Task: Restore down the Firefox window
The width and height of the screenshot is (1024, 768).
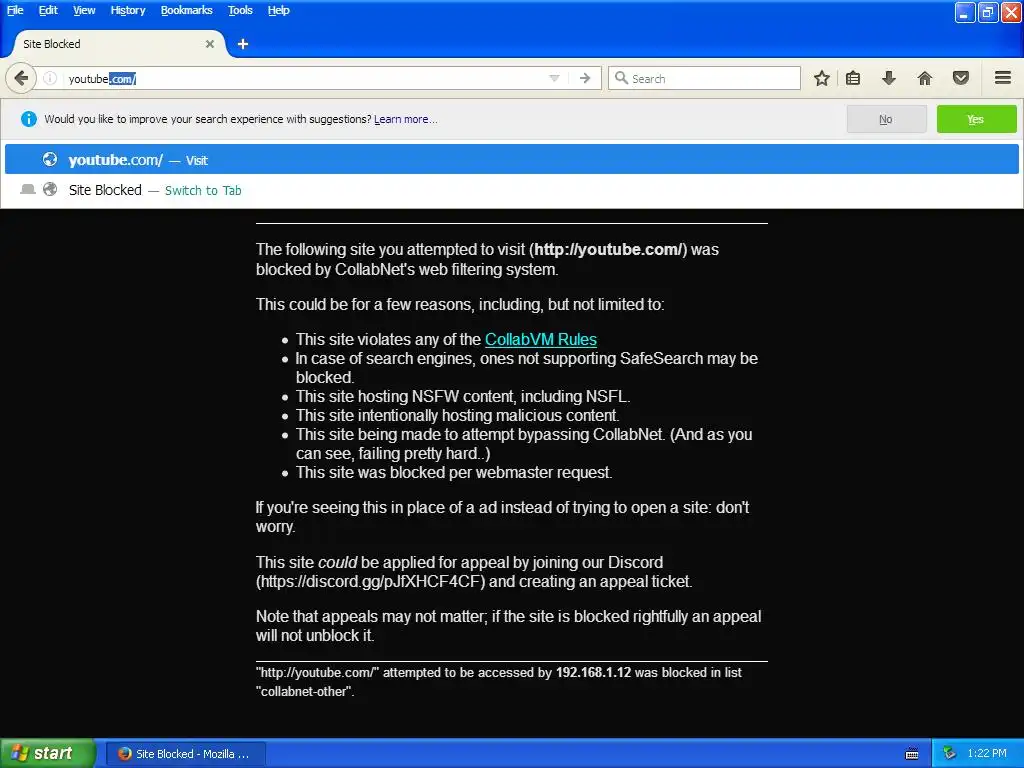Action: coord(988,12)
